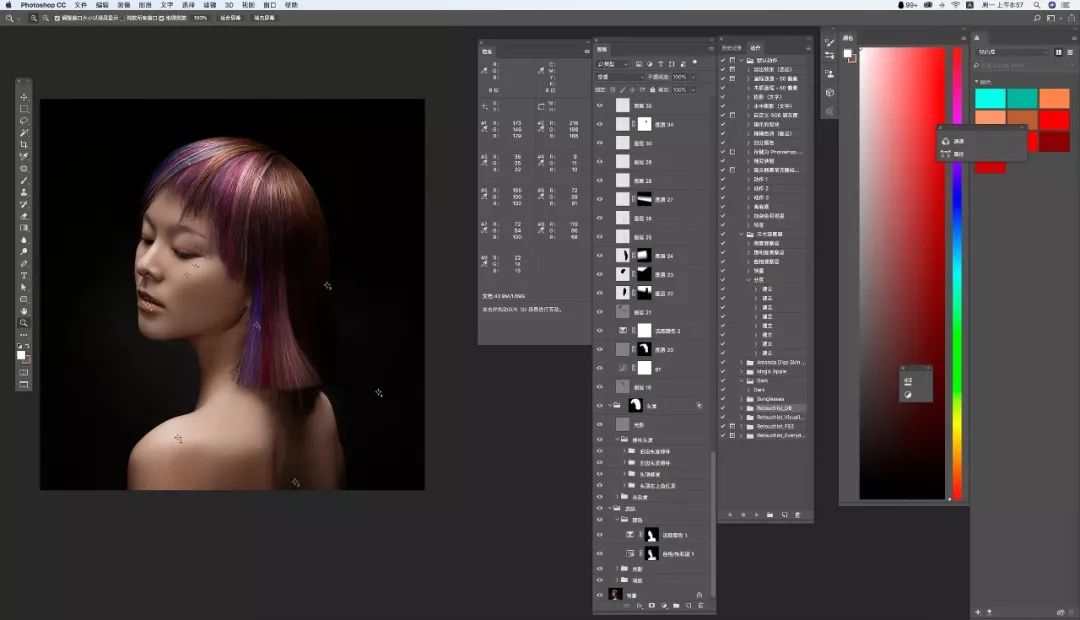Select the Rectangular Marquee tool
The width and height of the screenshot is (1080, 620).
point(24,109)
